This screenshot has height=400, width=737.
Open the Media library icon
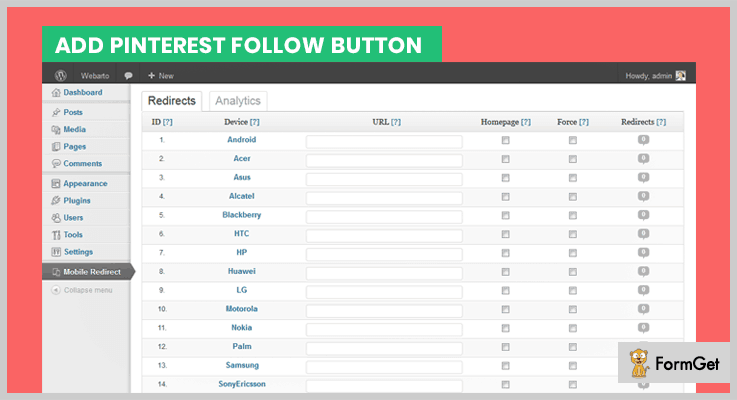(55, 130)
